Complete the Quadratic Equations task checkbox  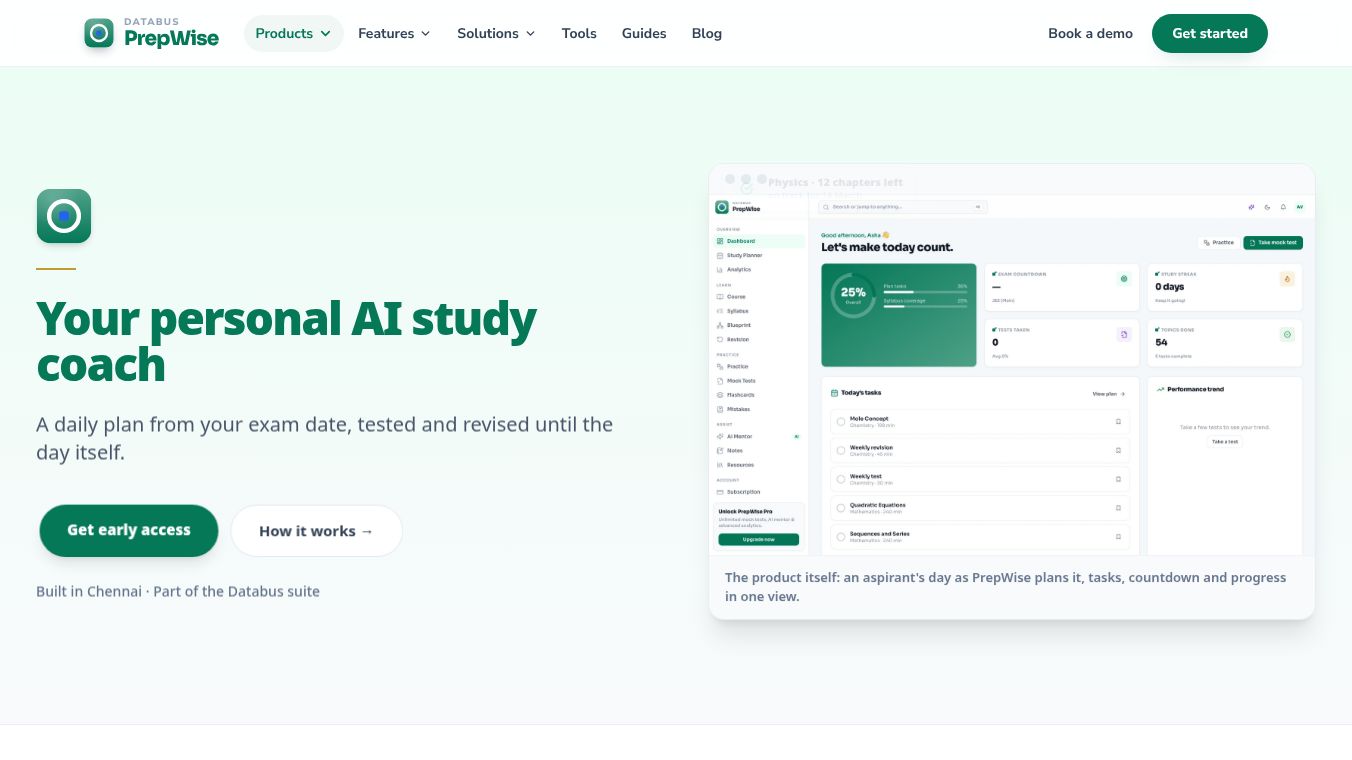coord(841,508)
